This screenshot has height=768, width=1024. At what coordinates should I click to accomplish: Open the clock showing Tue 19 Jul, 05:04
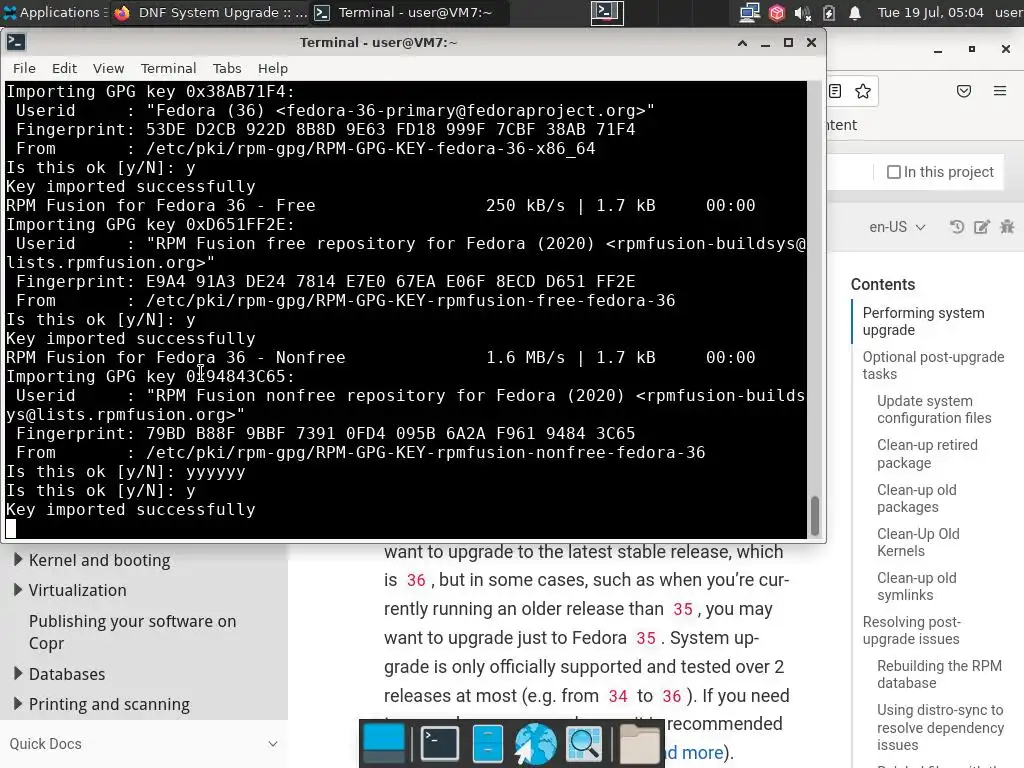930,12
